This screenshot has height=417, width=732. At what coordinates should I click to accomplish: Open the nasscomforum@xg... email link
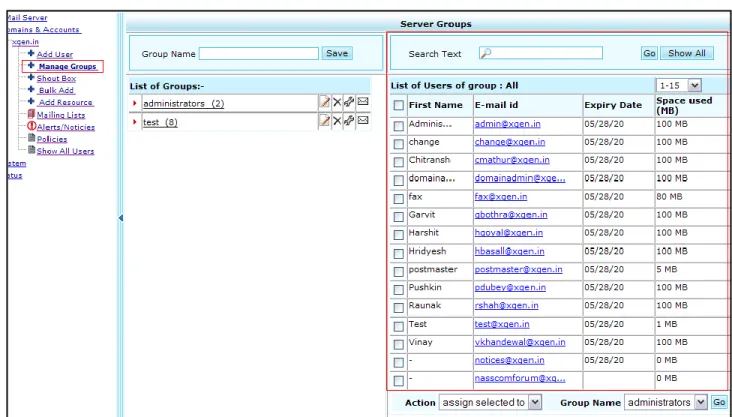pyautogui.click(x=520, y=379)
